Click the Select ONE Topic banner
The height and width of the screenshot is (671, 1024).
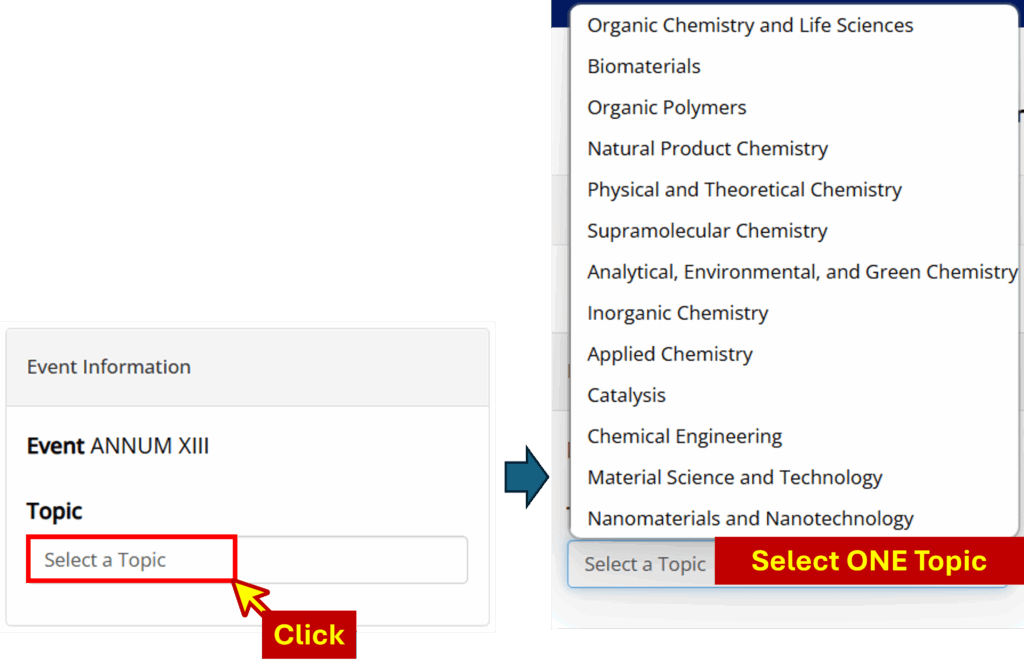[868, 561]
